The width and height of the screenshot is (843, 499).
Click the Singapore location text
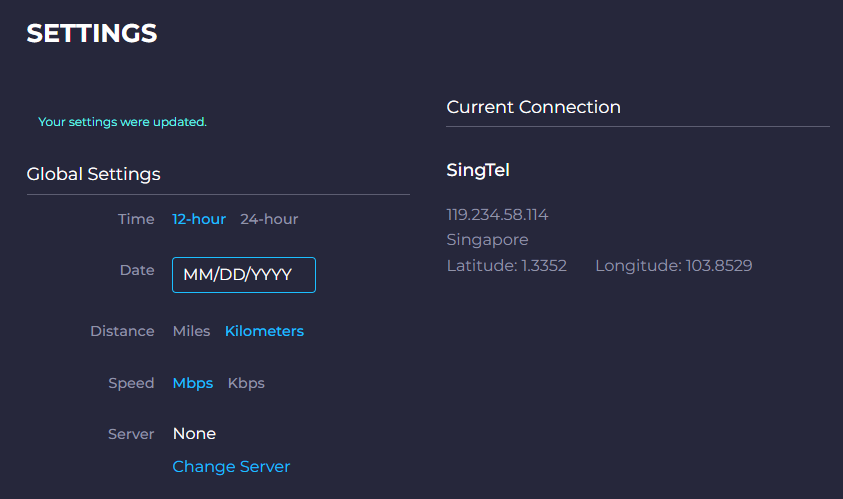(487, 240)
